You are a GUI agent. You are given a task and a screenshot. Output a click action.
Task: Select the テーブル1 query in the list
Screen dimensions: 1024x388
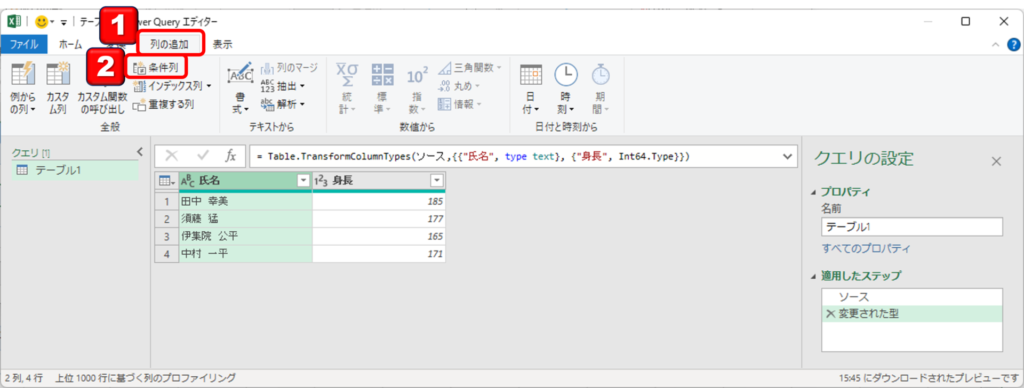click(74, 170)
